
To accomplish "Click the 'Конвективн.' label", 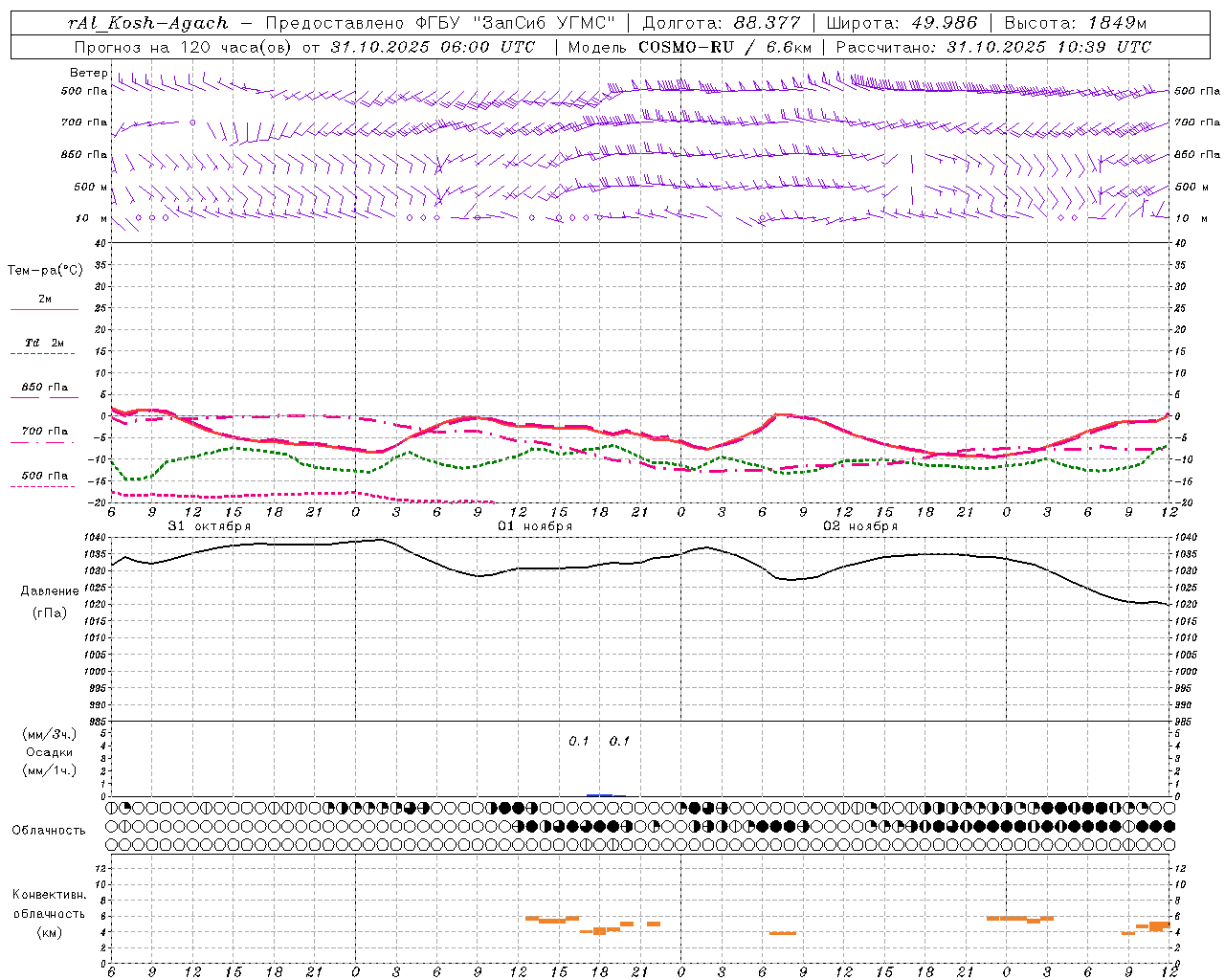I will pyautogui.click(x=49, y=895).
